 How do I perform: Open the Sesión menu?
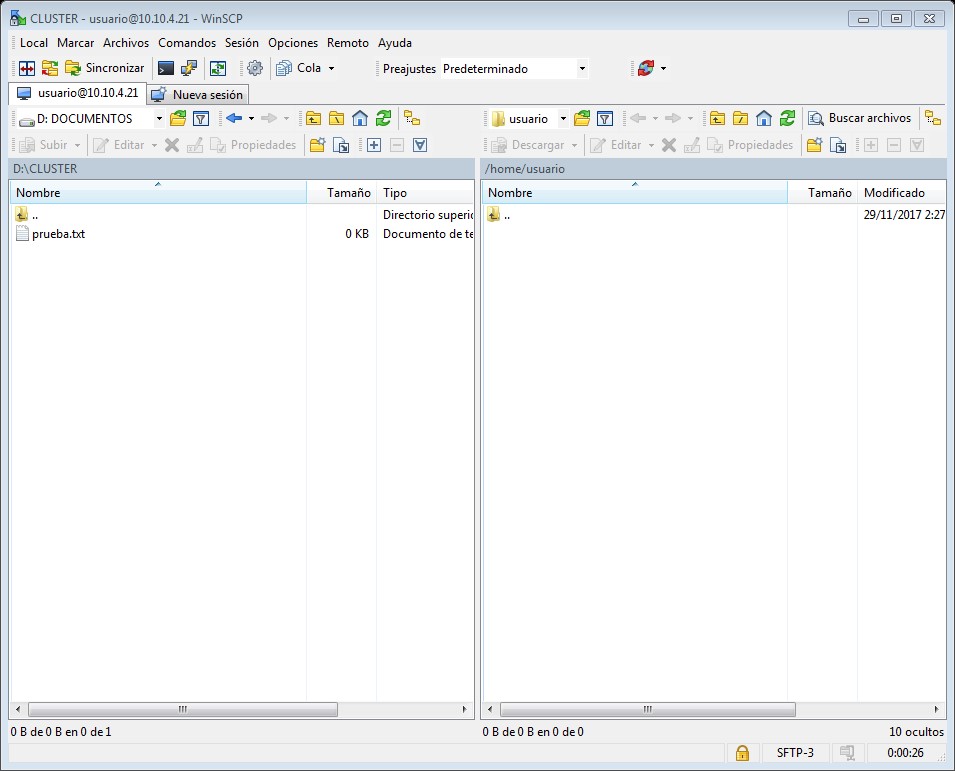coord(242,43)
